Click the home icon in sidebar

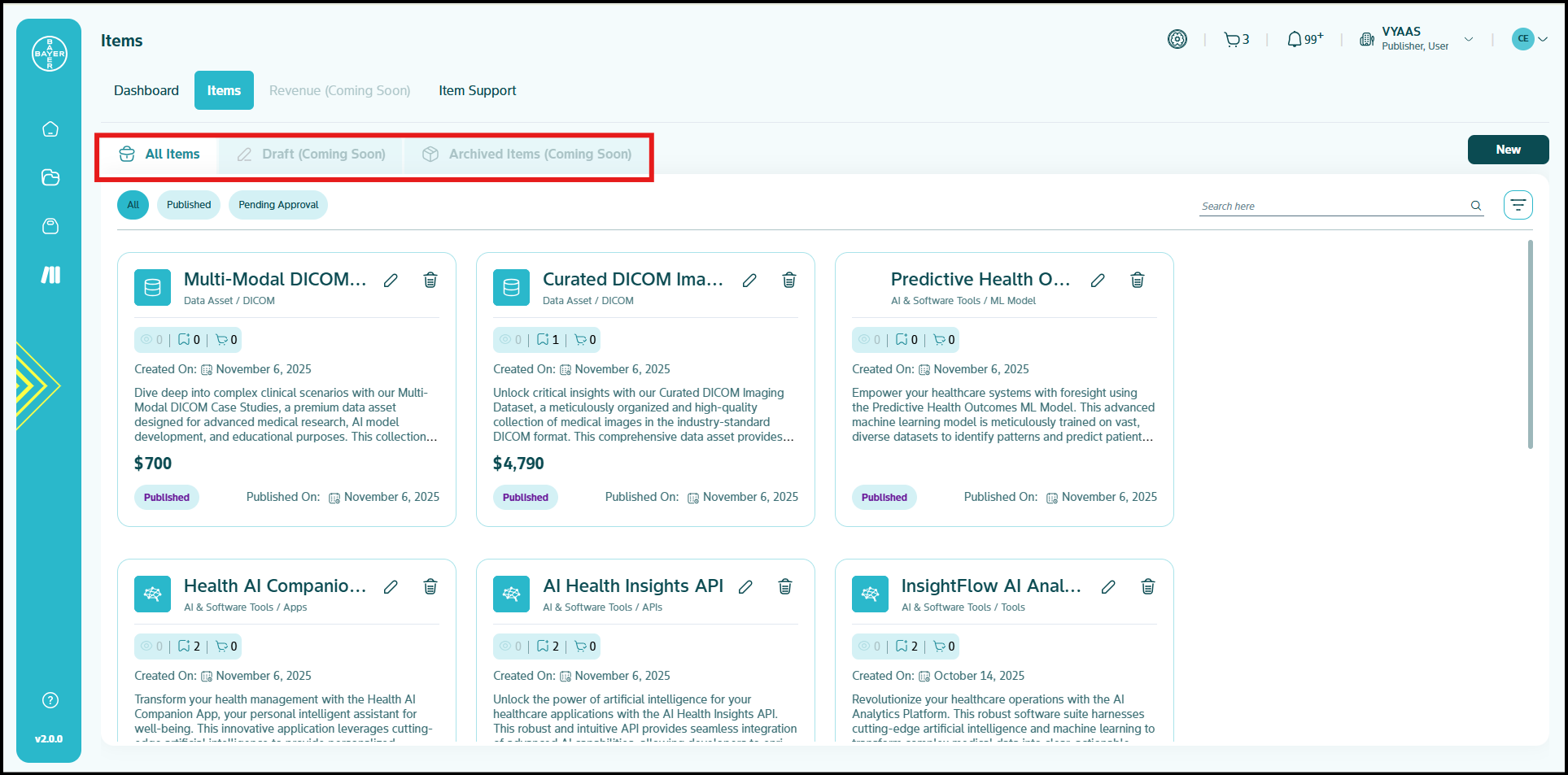coord(50,129)
